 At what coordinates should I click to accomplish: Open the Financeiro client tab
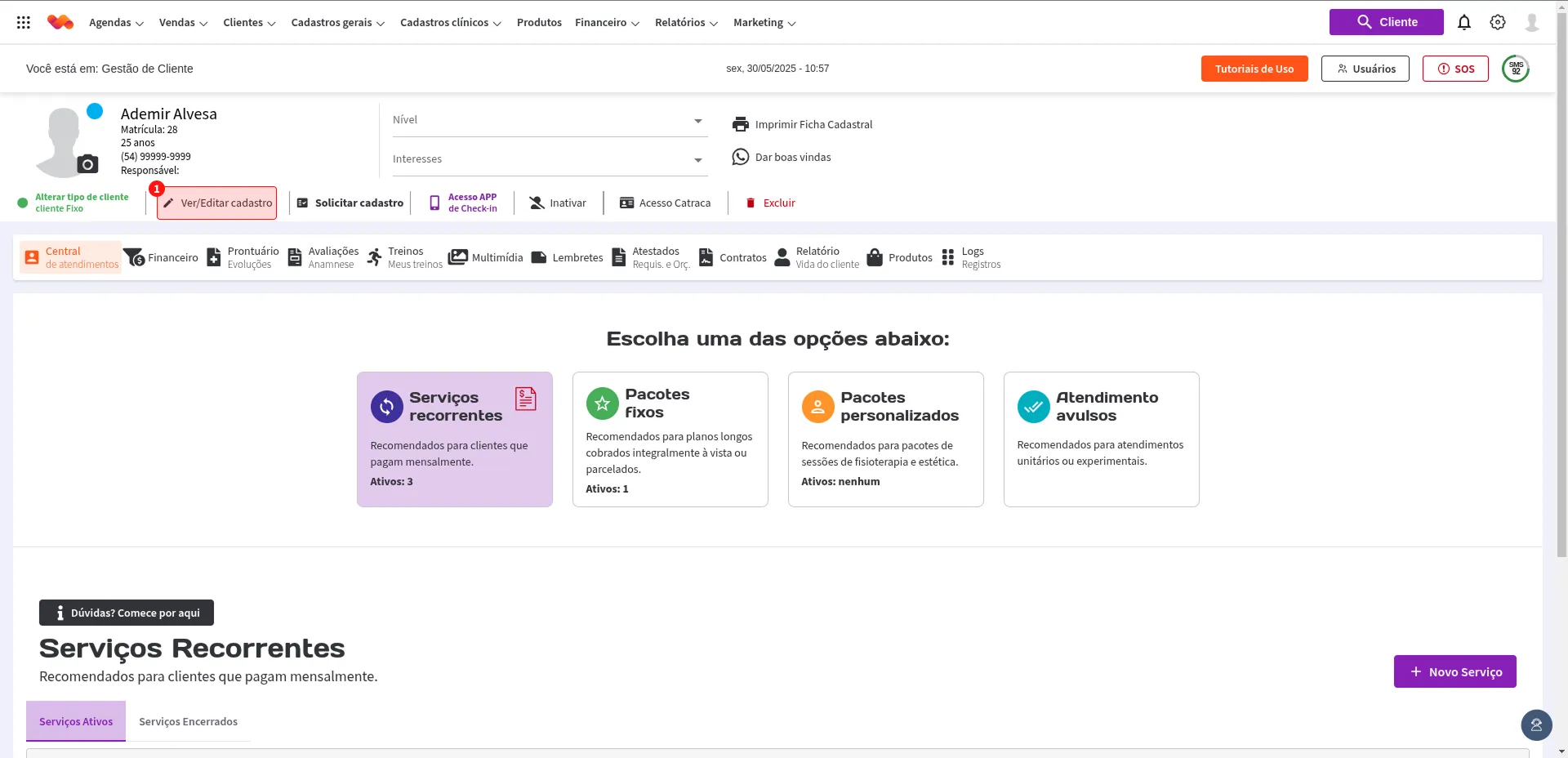162,257
